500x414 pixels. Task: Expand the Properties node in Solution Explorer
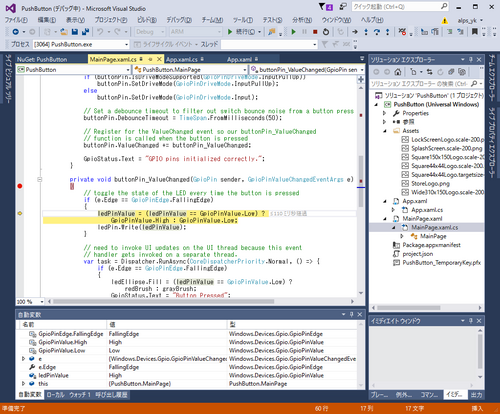click(384, 113)
